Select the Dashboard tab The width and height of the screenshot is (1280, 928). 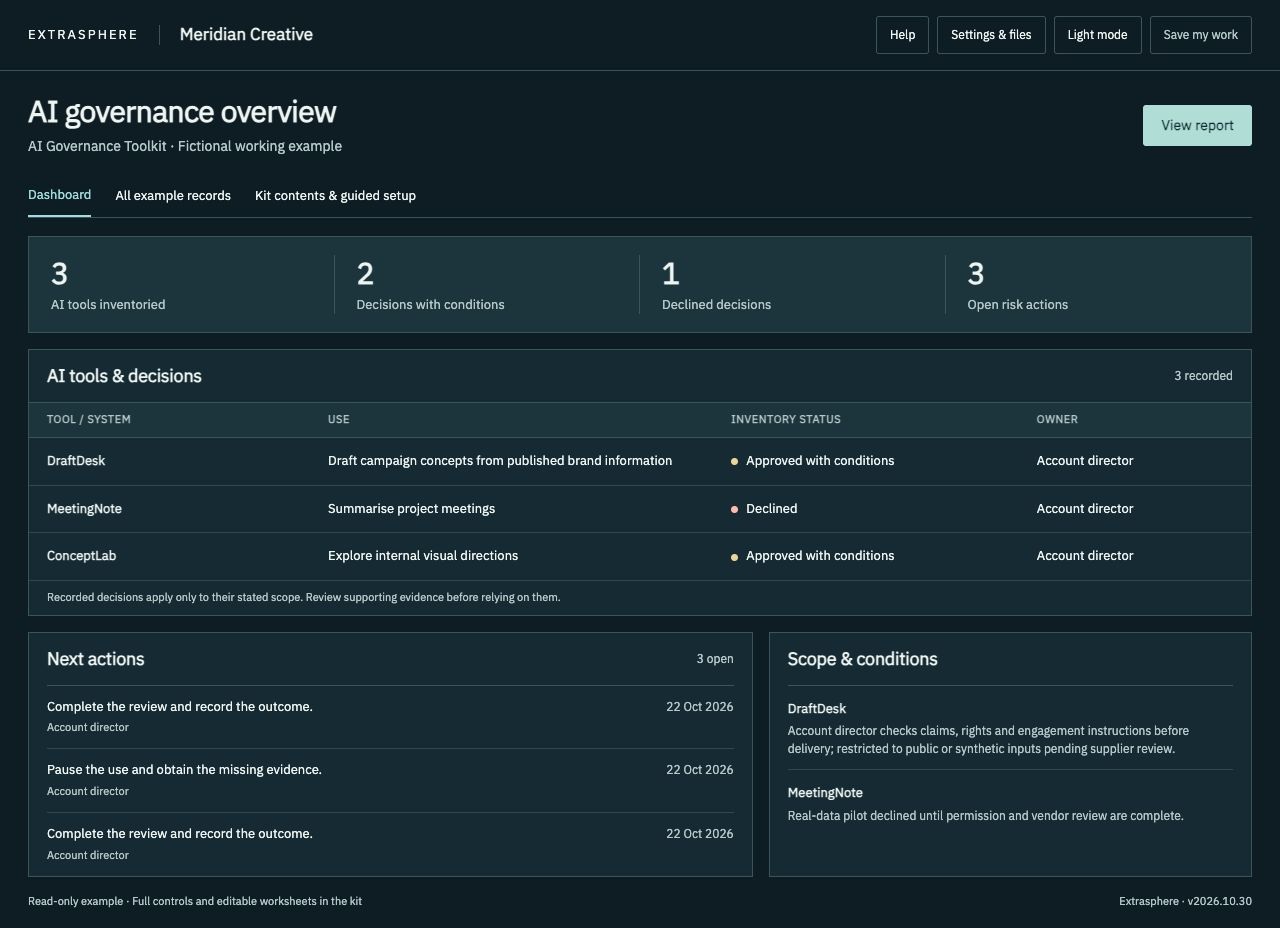tap(59, 195)
